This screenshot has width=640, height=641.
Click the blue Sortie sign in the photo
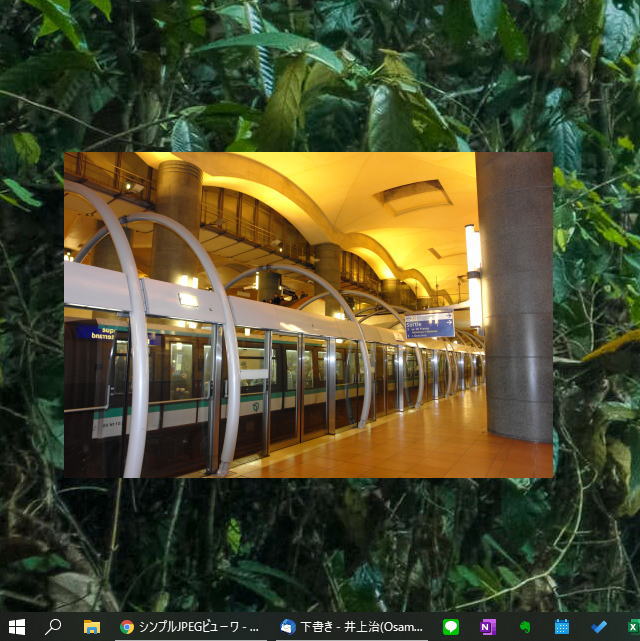tap(429, 324)
